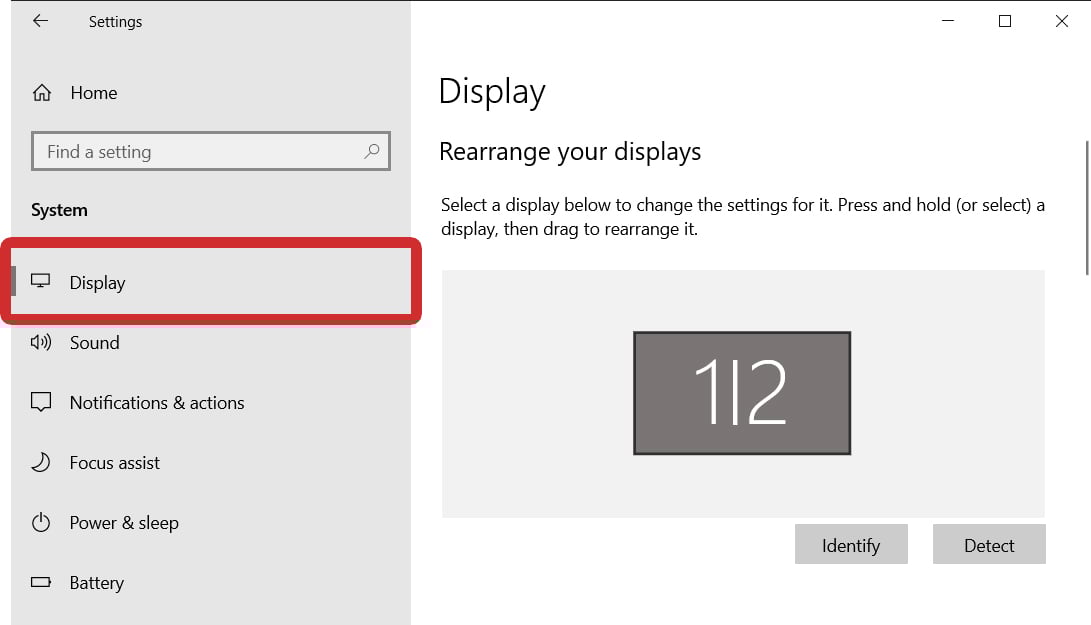Click the Detect button

pyautogui.click(x=989, y=544)
